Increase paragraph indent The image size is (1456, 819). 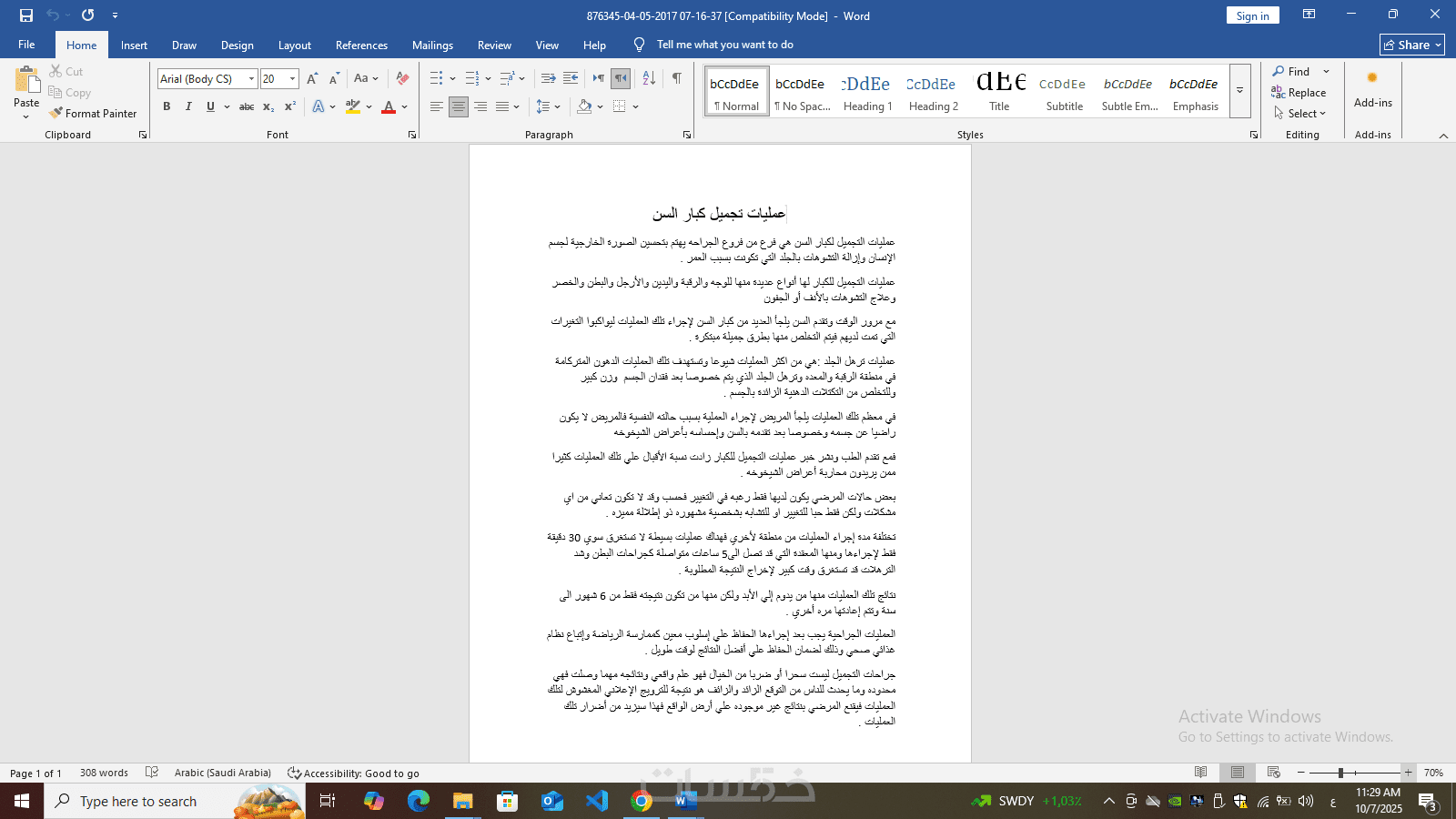(571, 79)
